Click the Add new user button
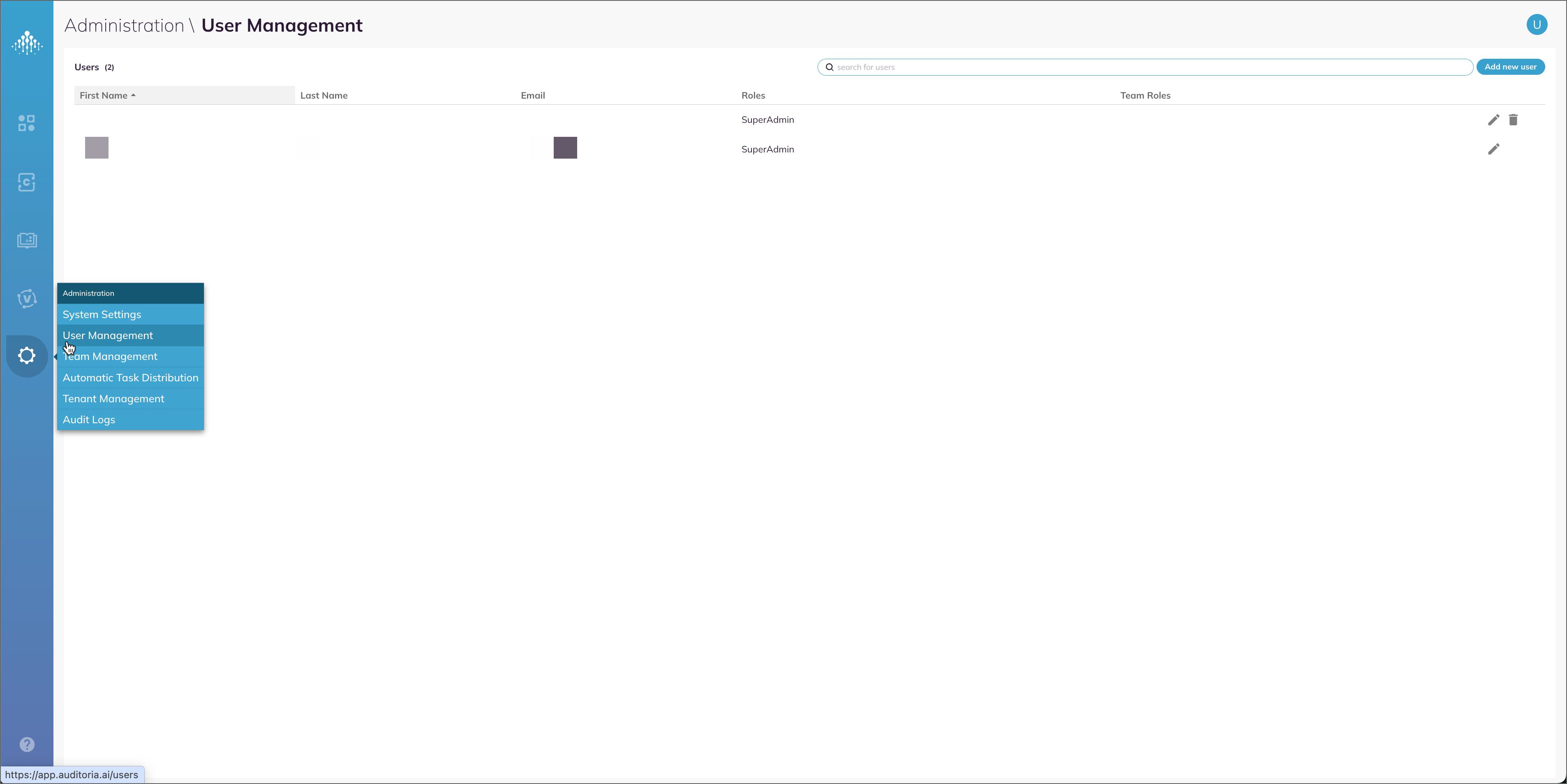This screenshot has height=784, width=1567. pos(1510,67)
